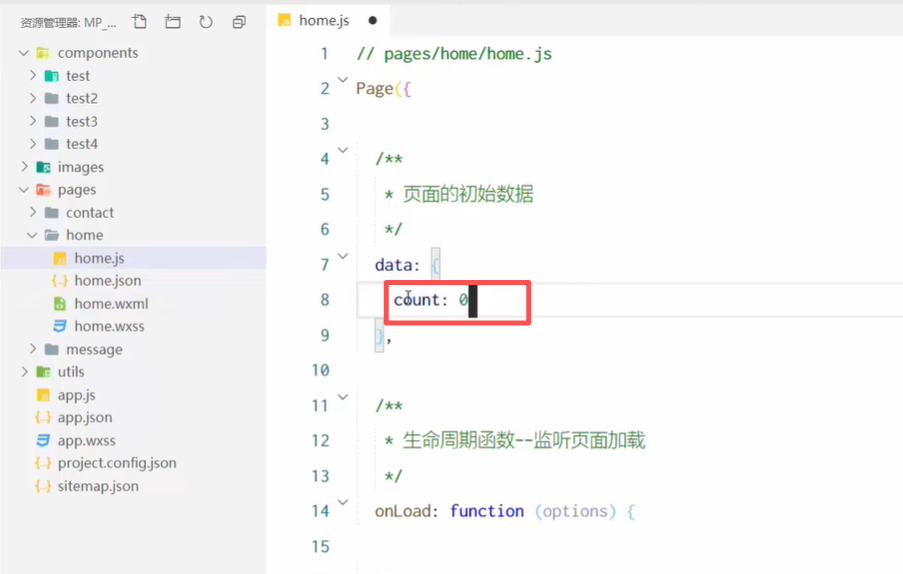Collapse the home folder chevron
903x574 pixels.
pos(32,235)
